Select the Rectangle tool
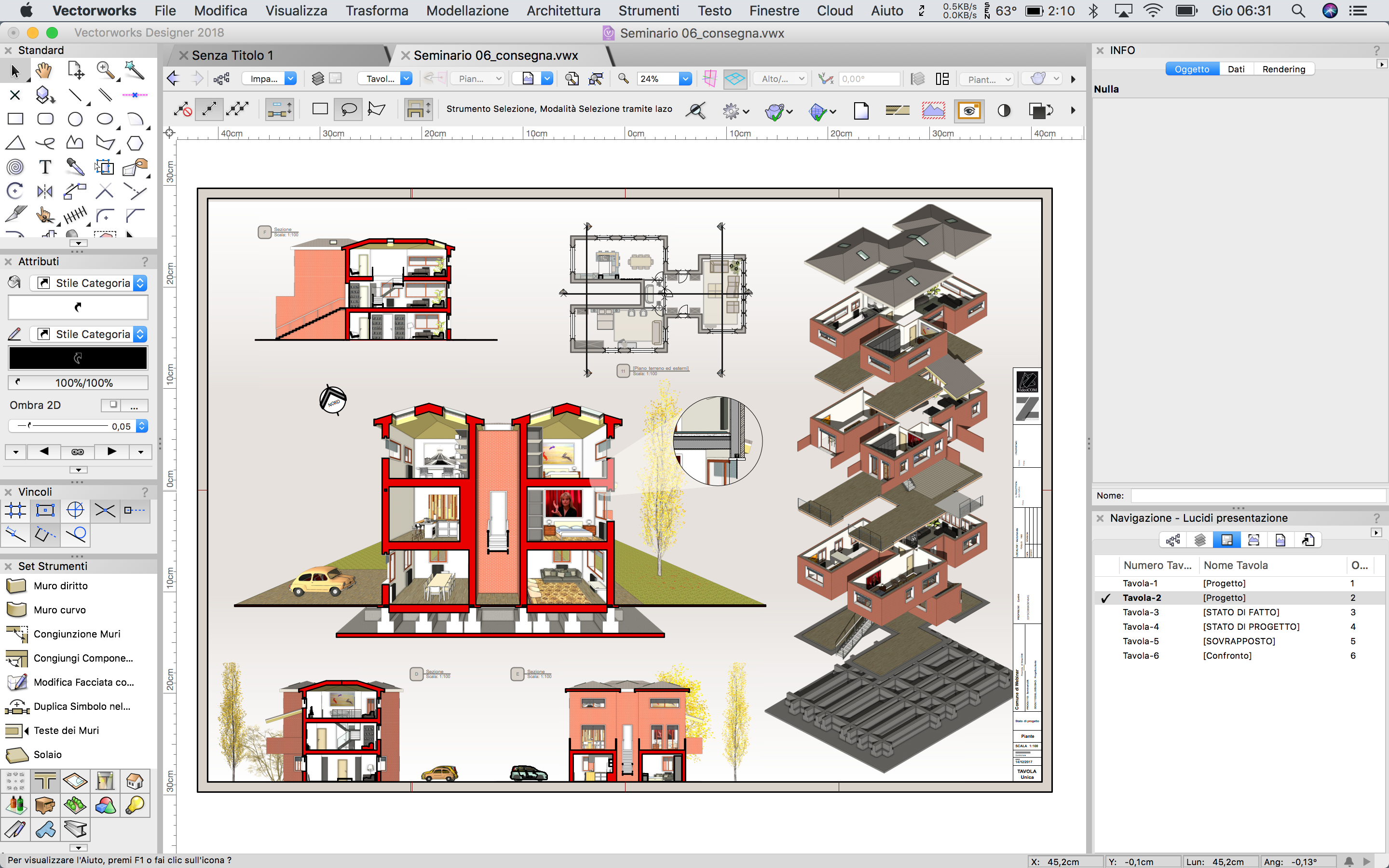Viewport: 1389px width, 868px height. pos(15,119)
